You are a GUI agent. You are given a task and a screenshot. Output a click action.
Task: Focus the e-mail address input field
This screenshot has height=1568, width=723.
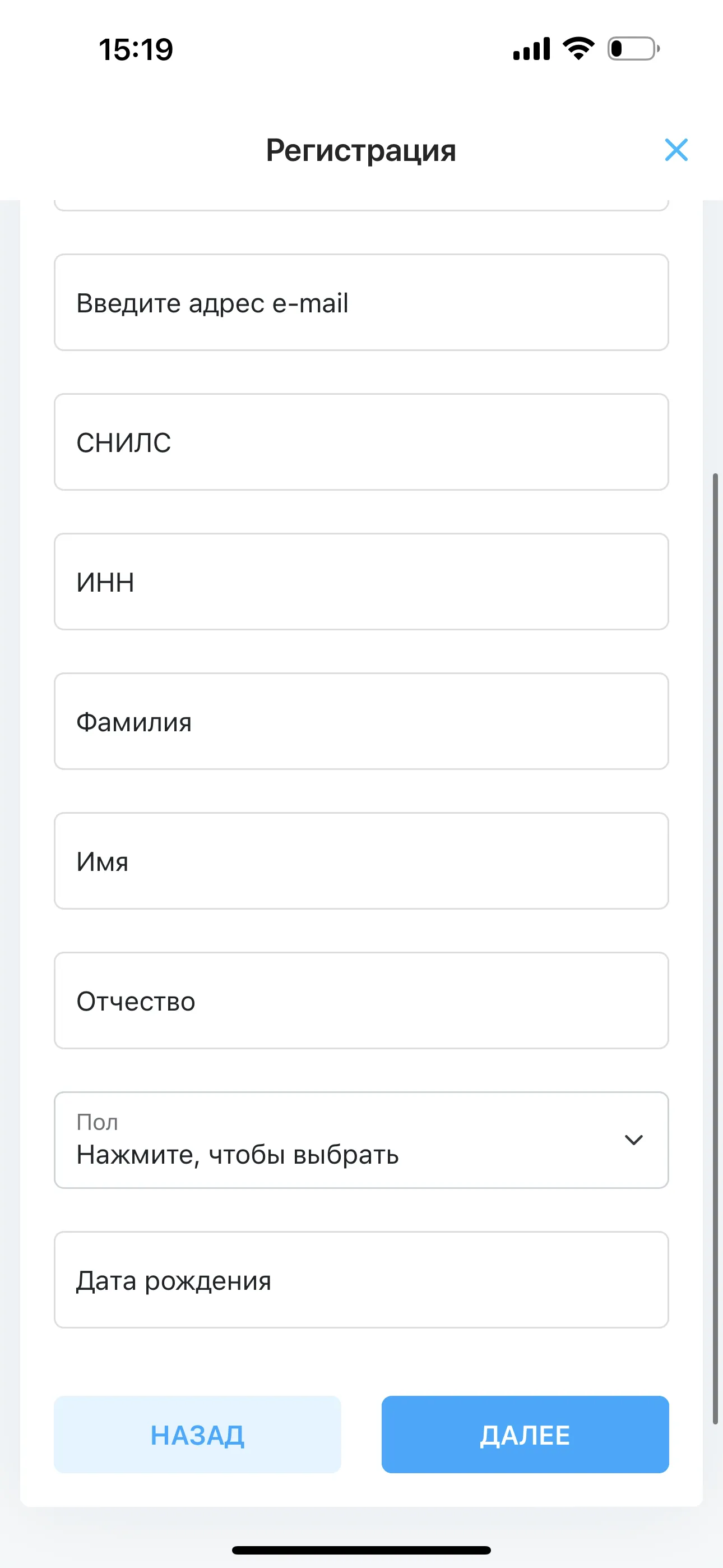(x=361, y=302)
